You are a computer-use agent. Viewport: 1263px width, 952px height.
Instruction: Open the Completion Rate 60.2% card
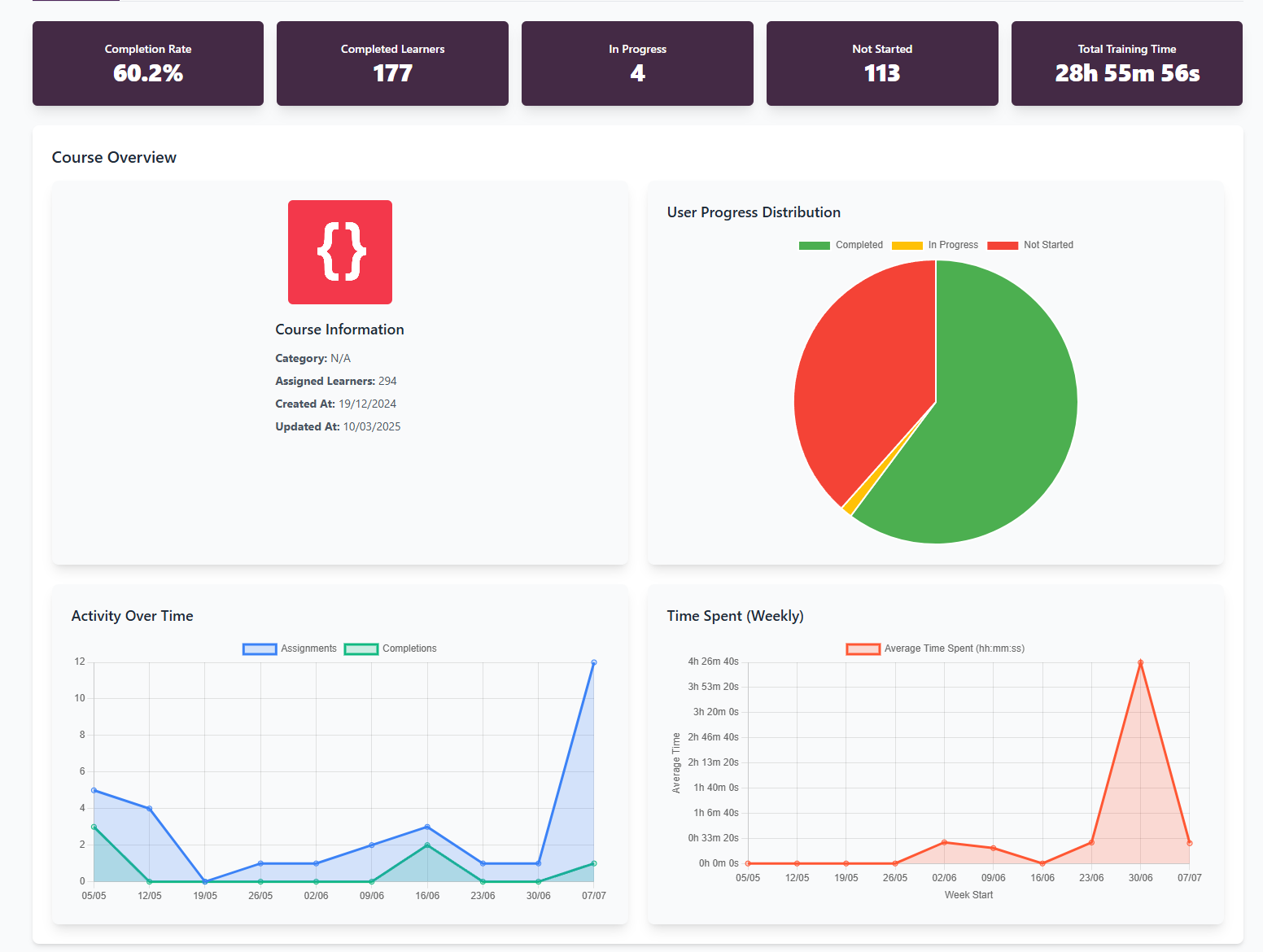click(148, 63)
